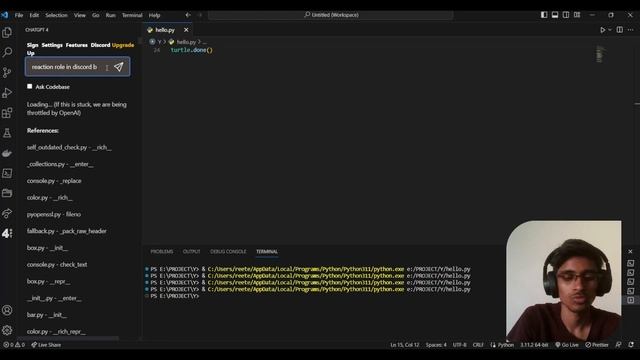Open the Go menu

(96, 15)
